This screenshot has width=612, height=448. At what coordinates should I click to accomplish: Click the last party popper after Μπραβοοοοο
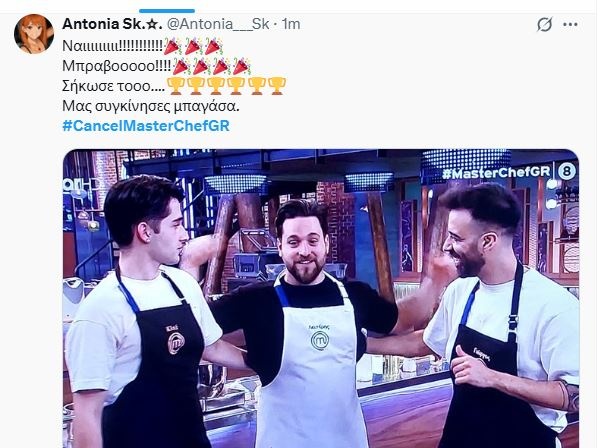pos(241,66)
